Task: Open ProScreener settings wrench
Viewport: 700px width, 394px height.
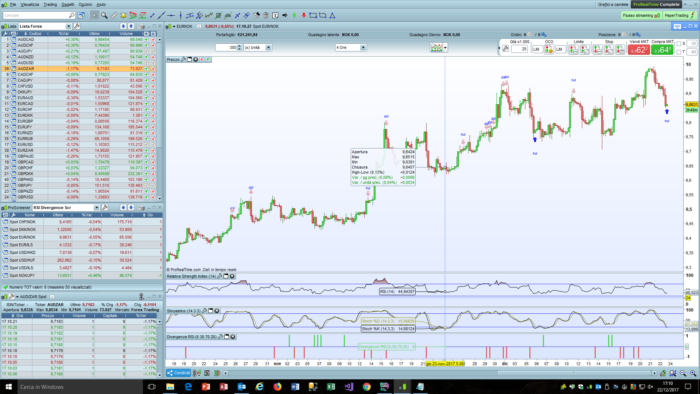Action: point(105,207)
